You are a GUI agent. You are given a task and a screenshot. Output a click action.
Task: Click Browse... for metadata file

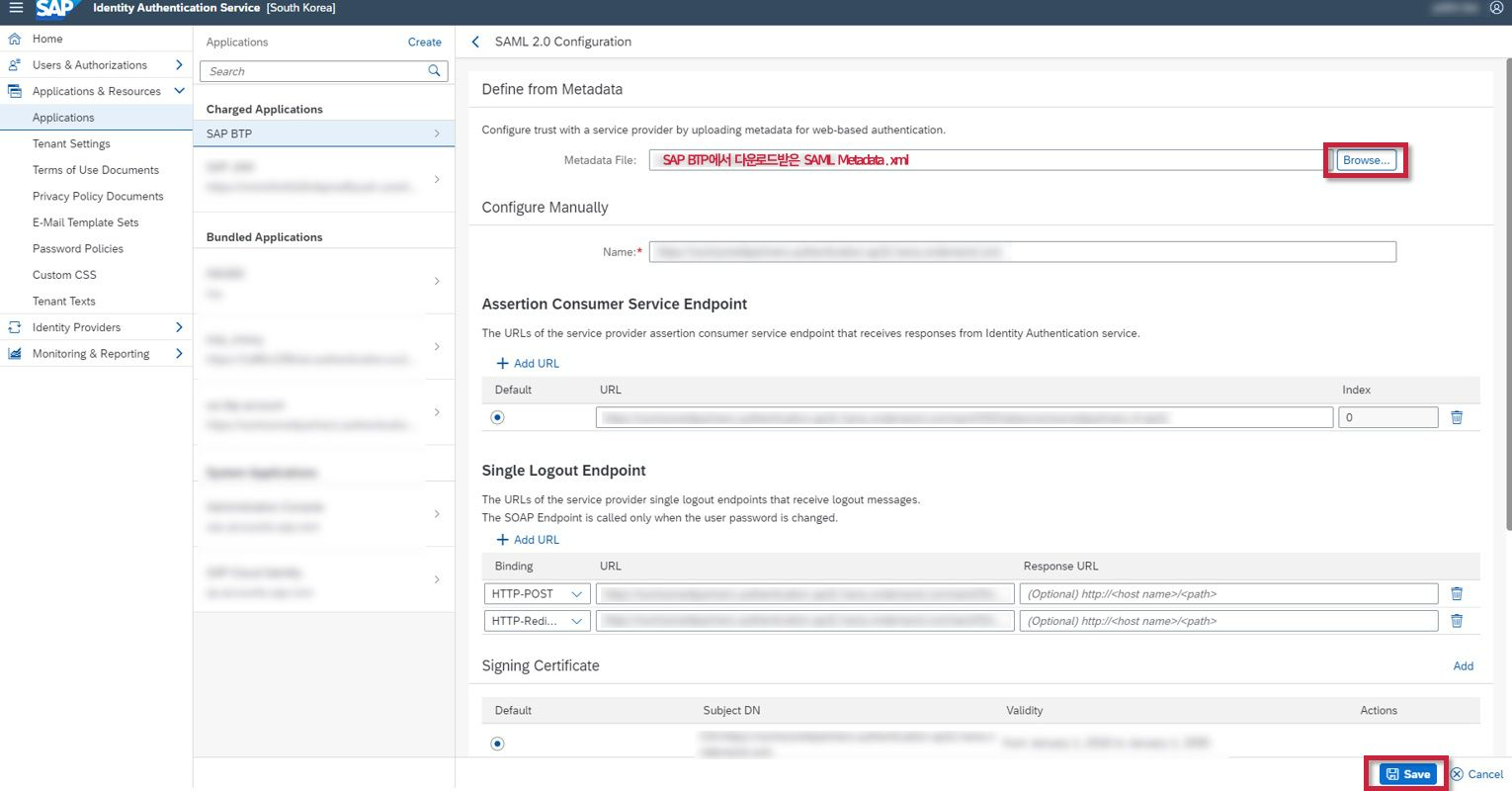[1366, 160]
